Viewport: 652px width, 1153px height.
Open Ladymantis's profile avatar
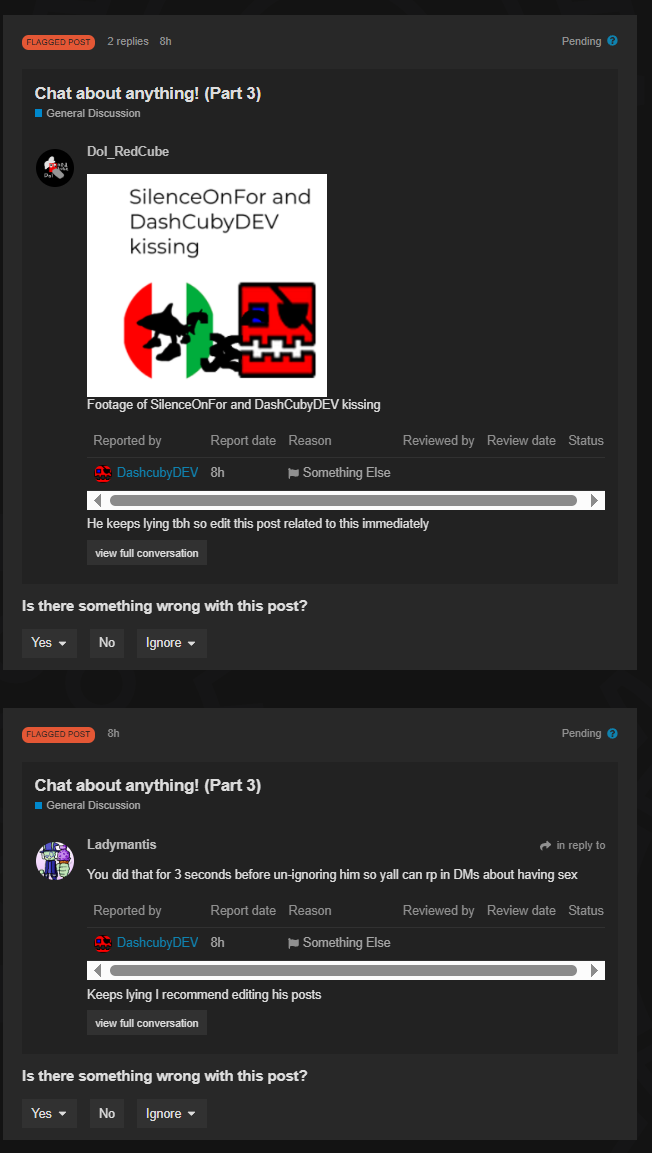point(55,860)
